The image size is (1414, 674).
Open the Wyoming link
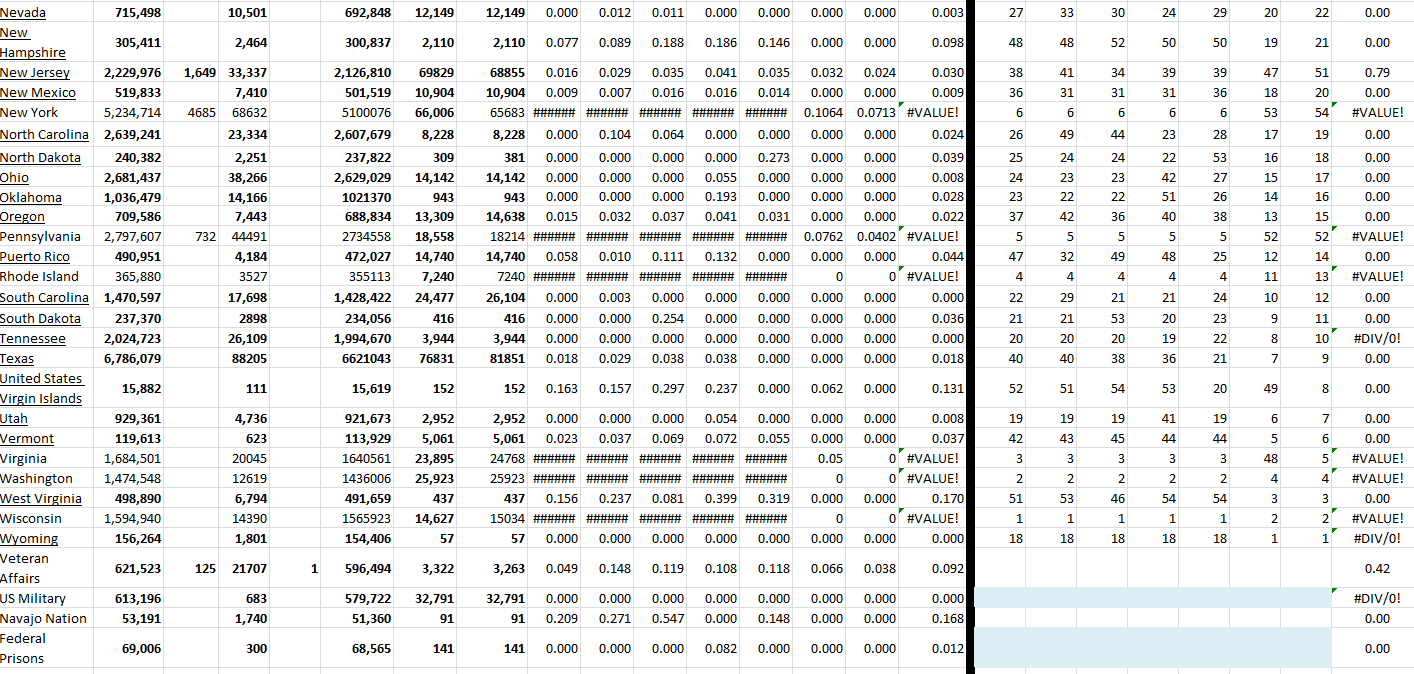point(29,538)
